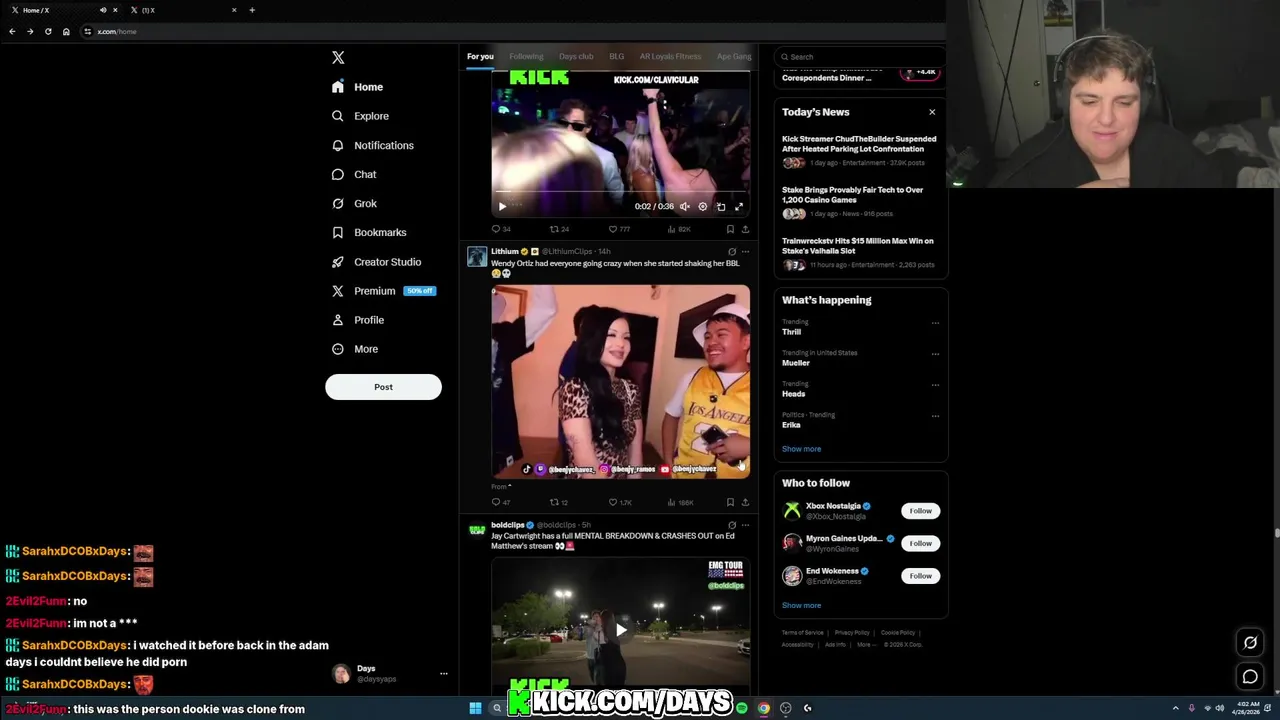Screen dimensions: 1280x720
Task: Open options for Mueller trending topic
Action: [x=935, y=354]
